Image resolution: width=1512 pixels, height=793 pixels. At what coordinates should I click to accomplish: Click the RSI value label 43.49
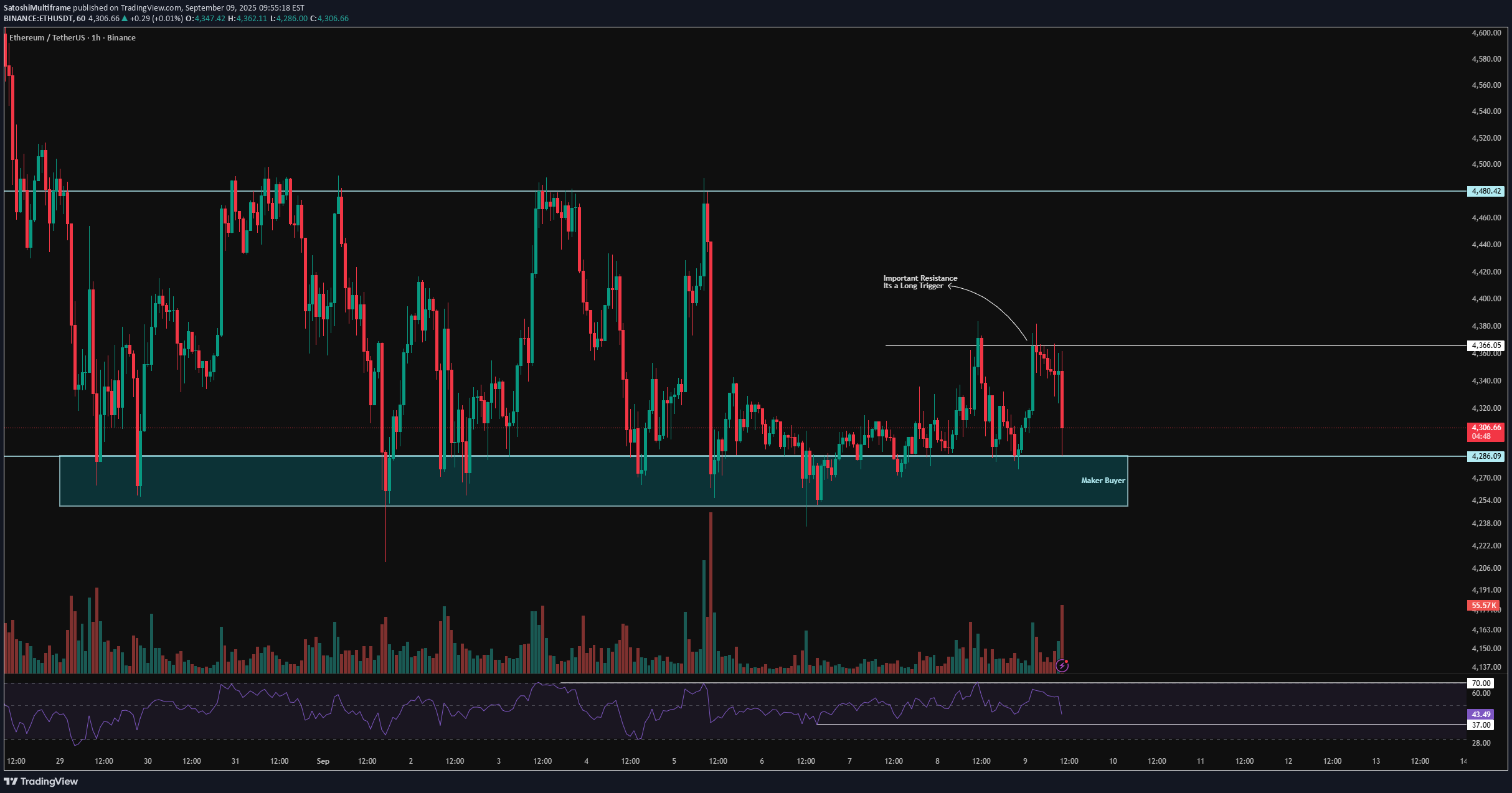1481,715
